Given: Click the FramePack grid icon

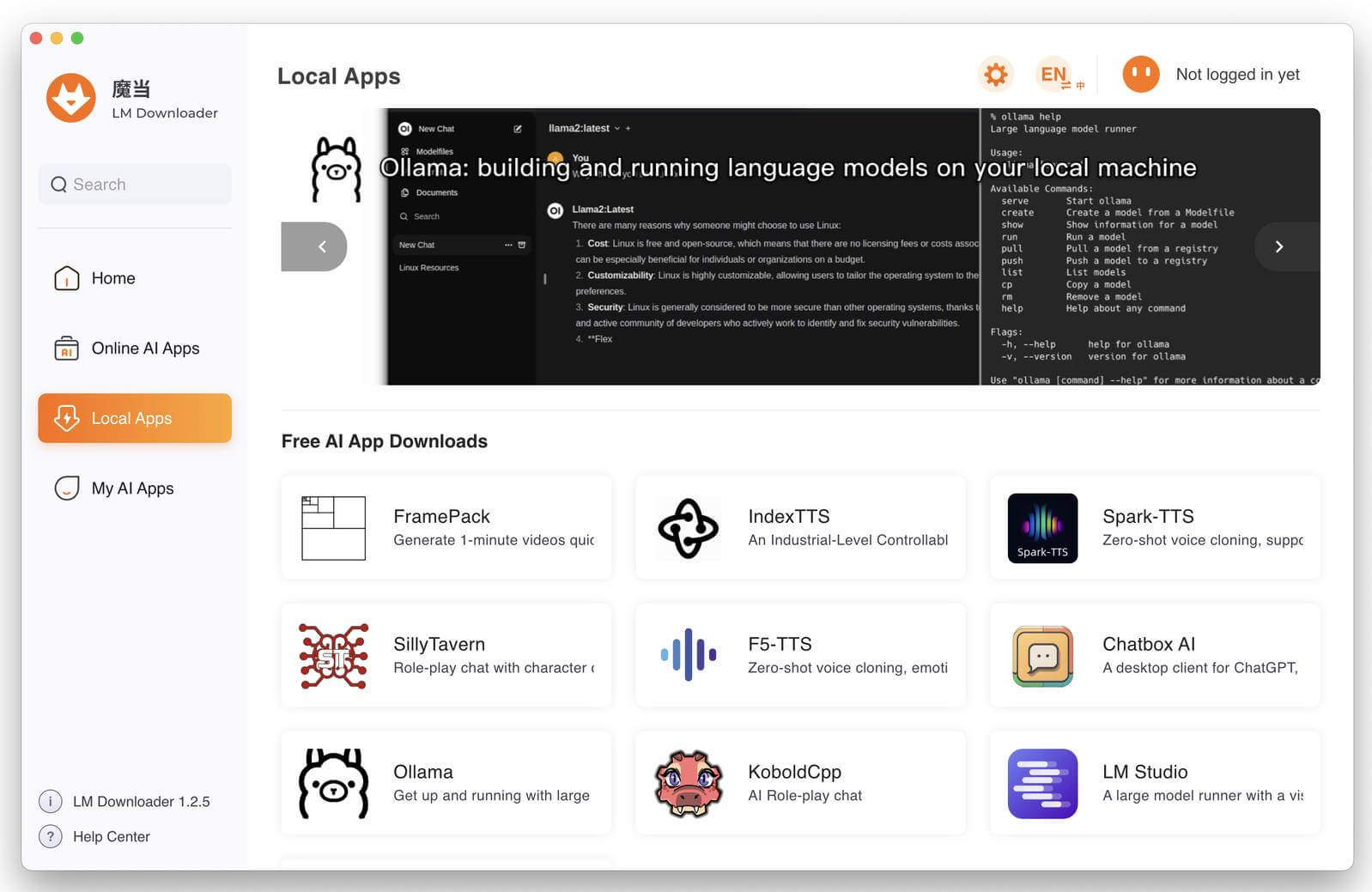Looking at the screenshot, I should [333, 528].
